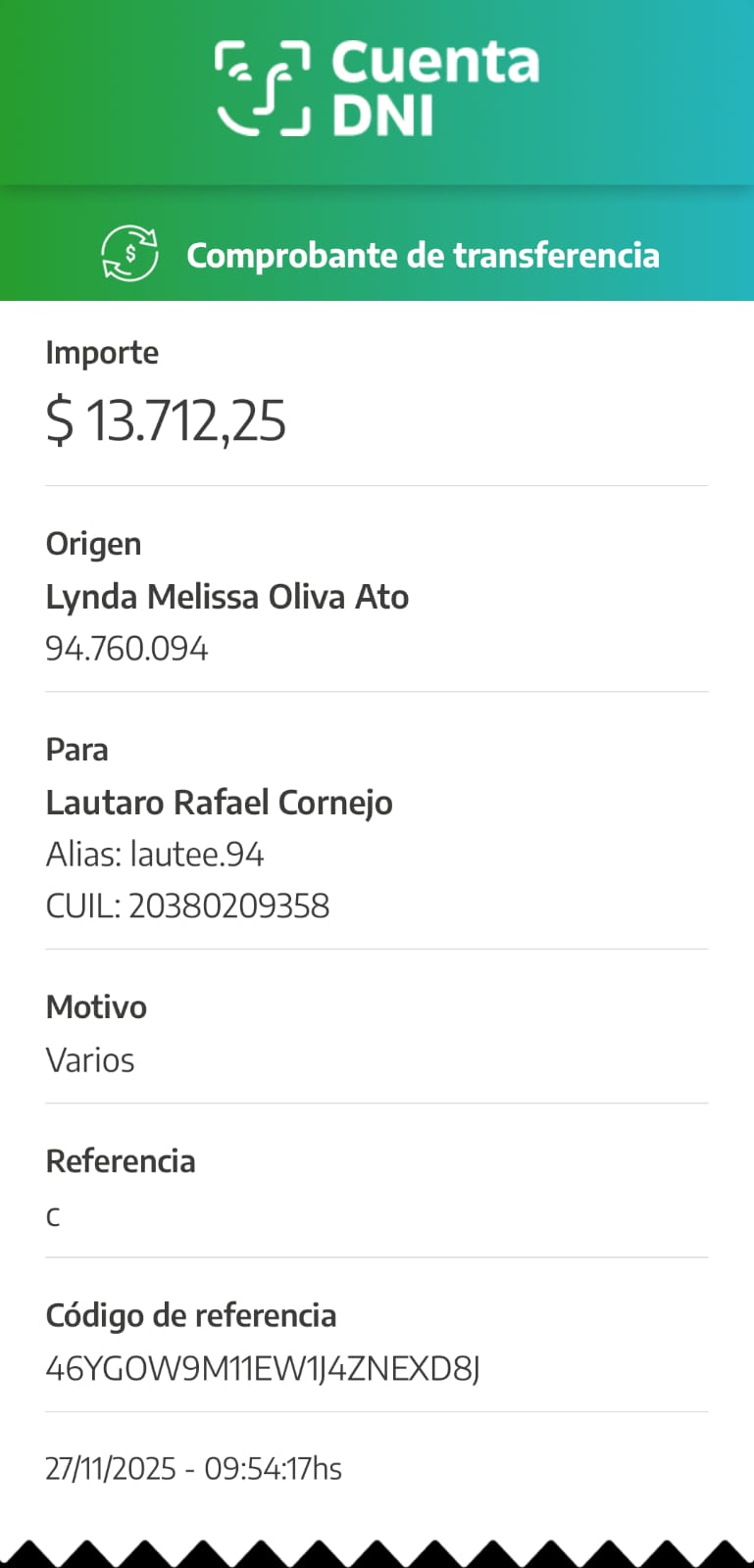754x1568 pixels.
Task: Select the $ 13.712,25 amount
Action: click(x=166, y=421)
